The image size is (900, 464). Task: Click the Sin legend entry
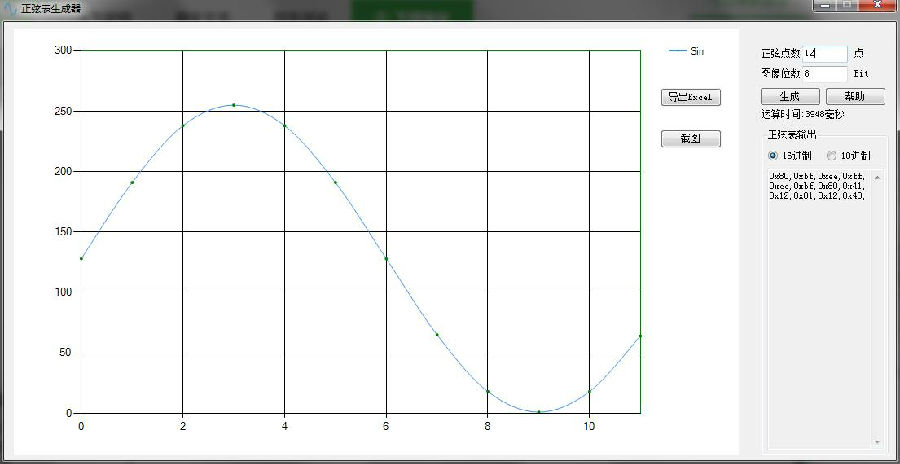coord(687,52)
